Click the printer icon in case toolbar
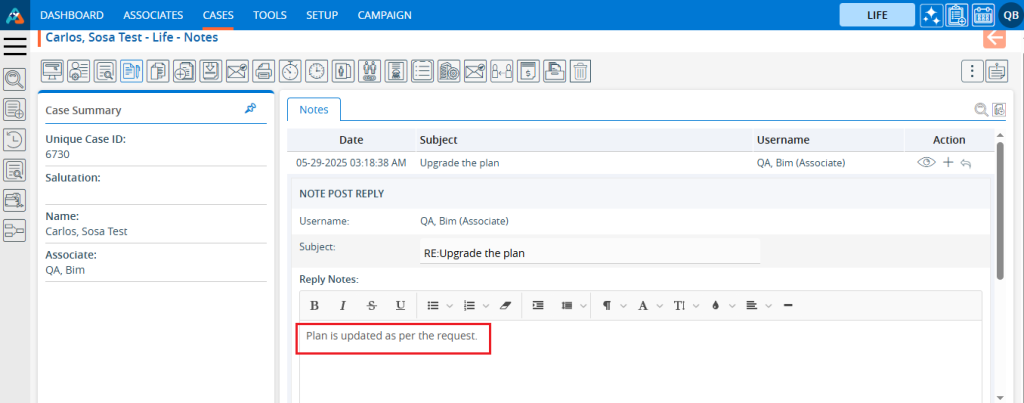 (x=264, y=71)
